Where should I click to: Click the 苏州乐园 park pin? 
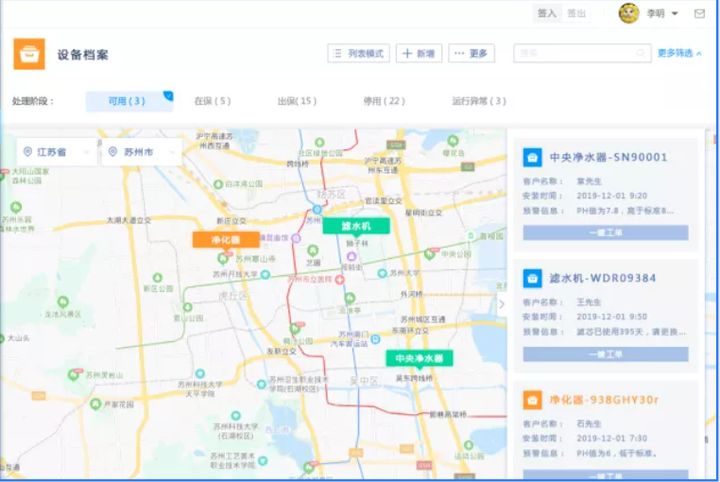[16, 207]
